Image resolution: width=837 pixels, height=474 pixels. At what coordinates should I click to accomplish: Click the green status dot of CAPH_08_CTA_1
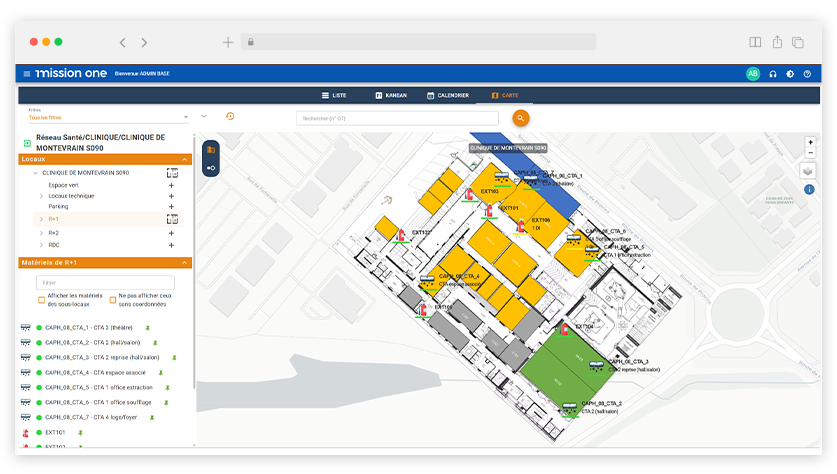pyautogui.click(x=38, y=328)
